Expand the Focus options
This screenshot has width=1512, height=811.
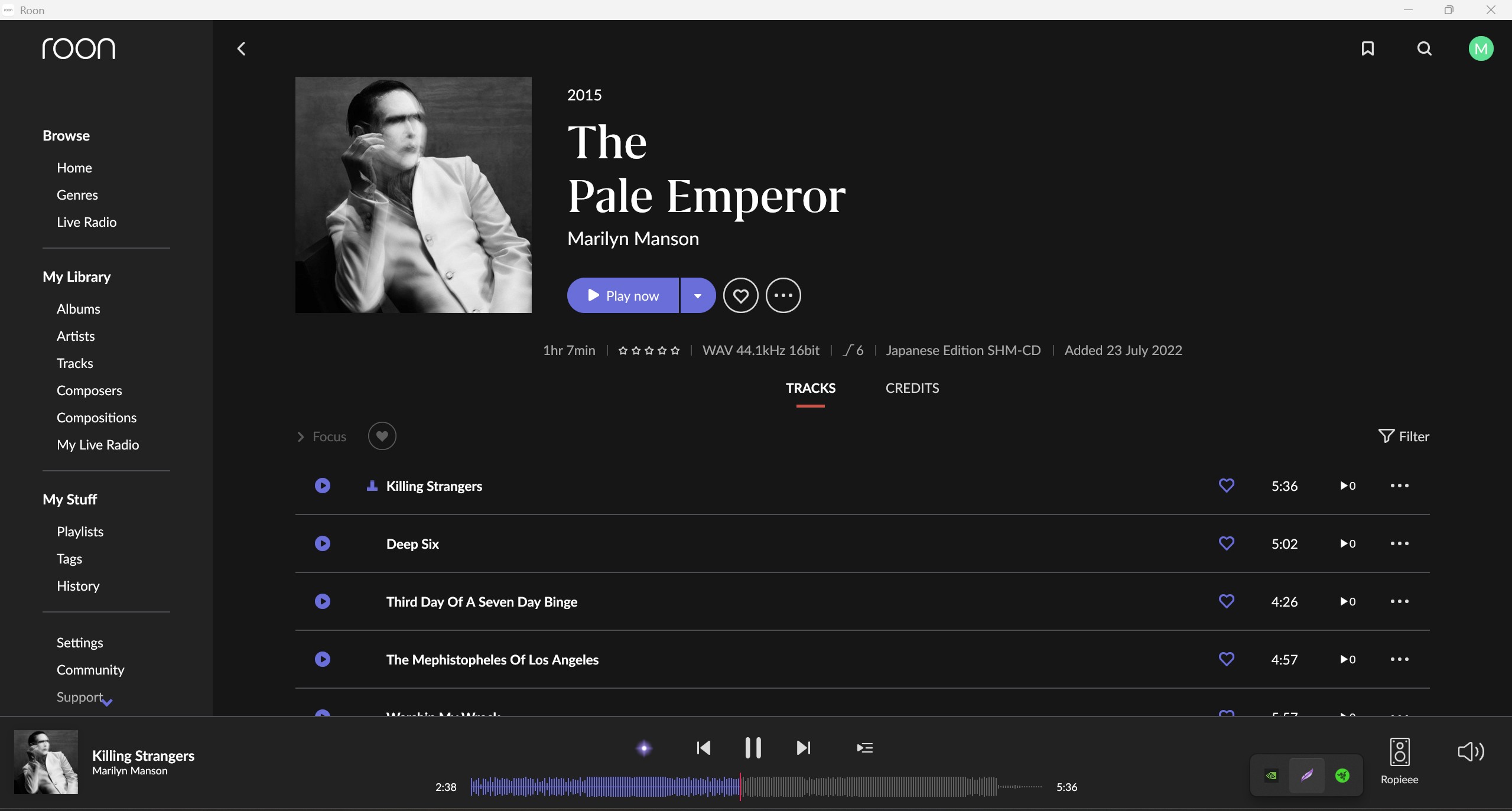point(322,437)
